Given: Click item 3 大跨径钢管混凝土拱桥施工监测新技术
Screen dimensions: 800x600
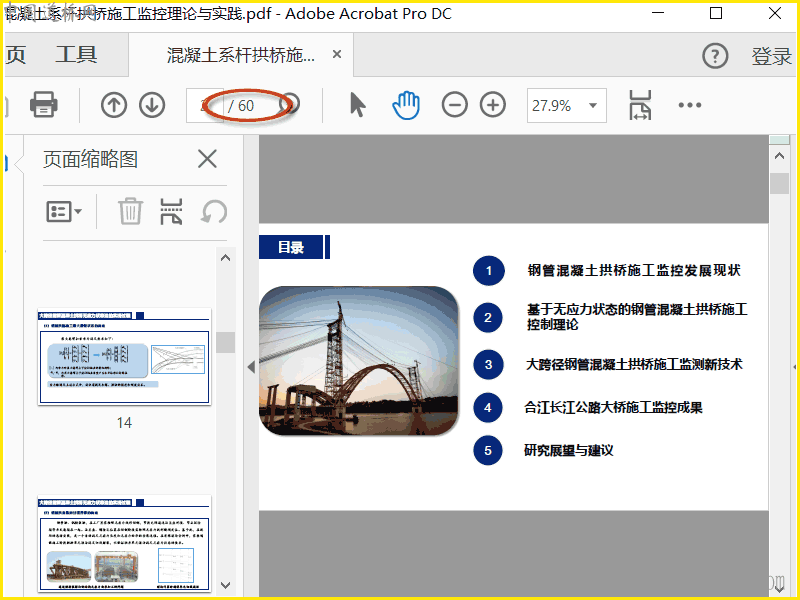Looking at the screenshot, I should click(634, 364).
